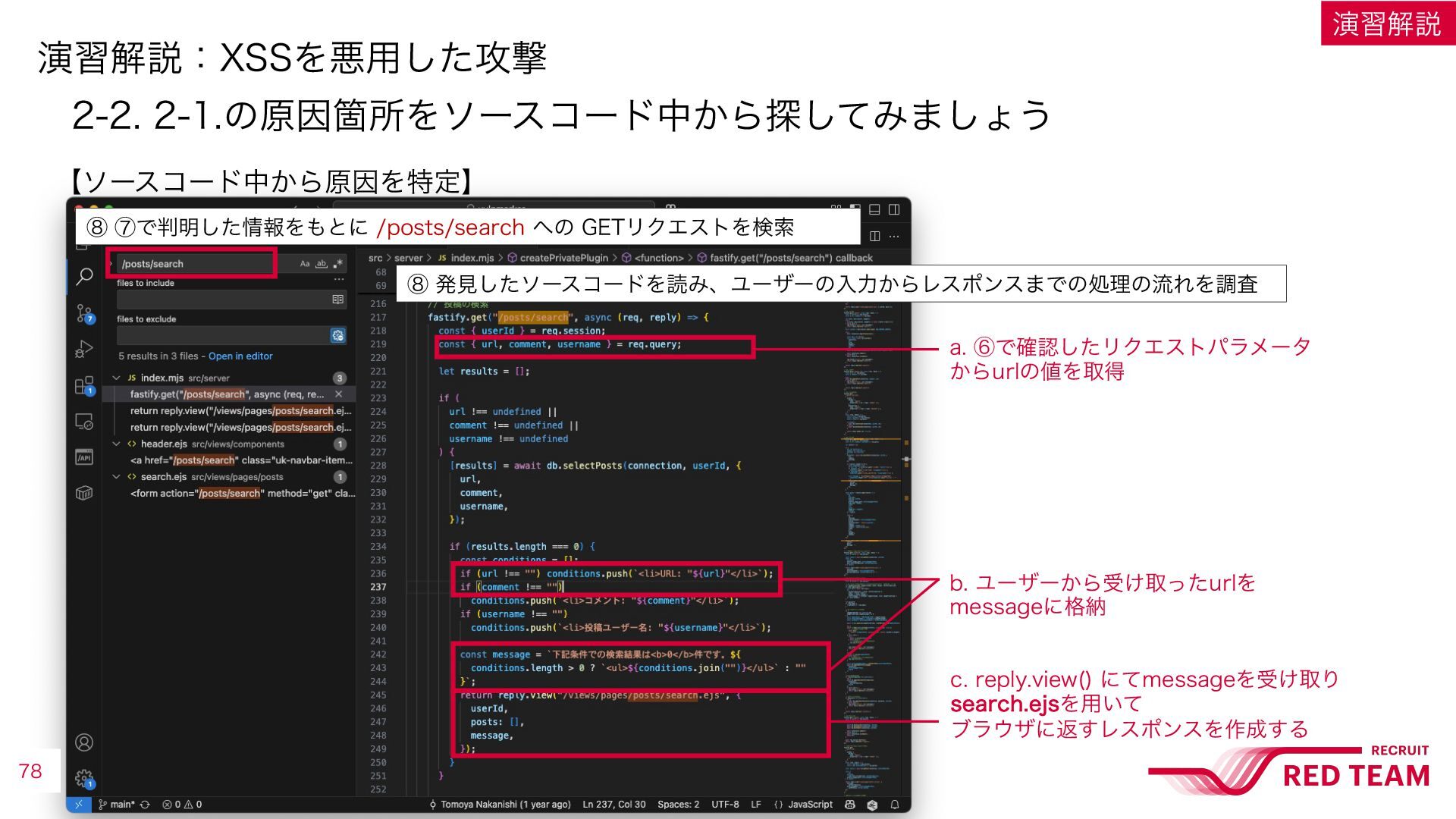Open Remote Explorer icon in activity bar

coord(84,422)
